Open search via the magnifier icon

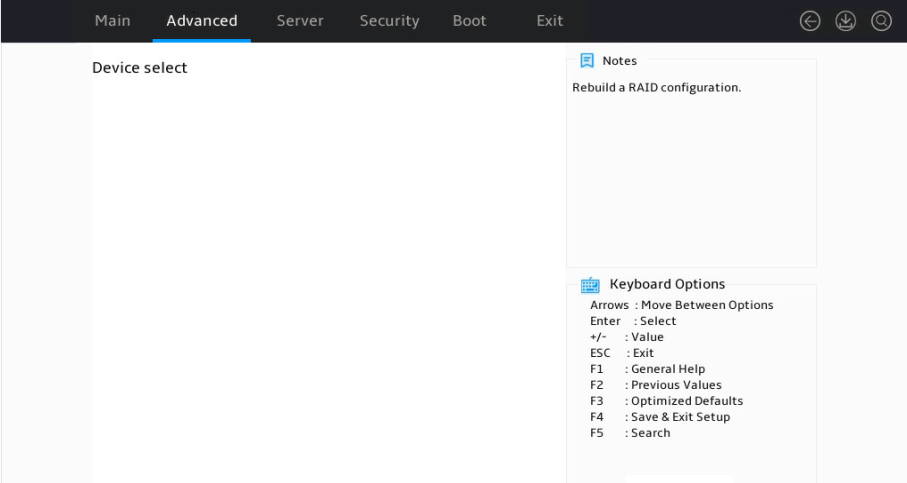[x=882, y=21]
